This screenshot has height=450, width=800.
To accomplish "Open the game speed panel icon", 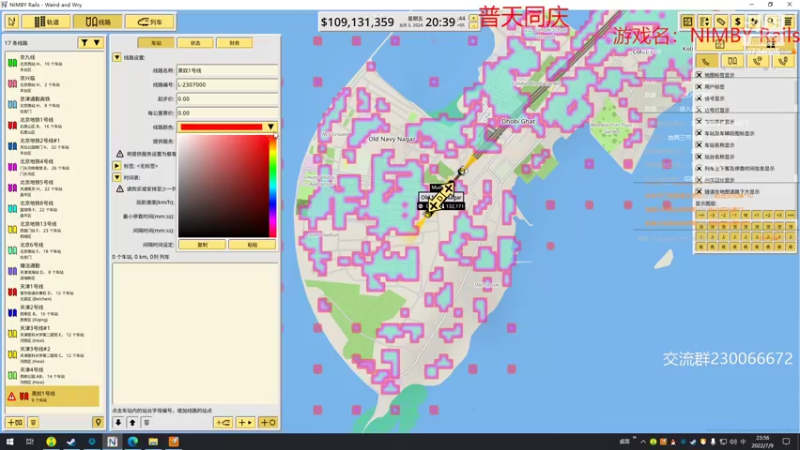I will coord(705,21).
